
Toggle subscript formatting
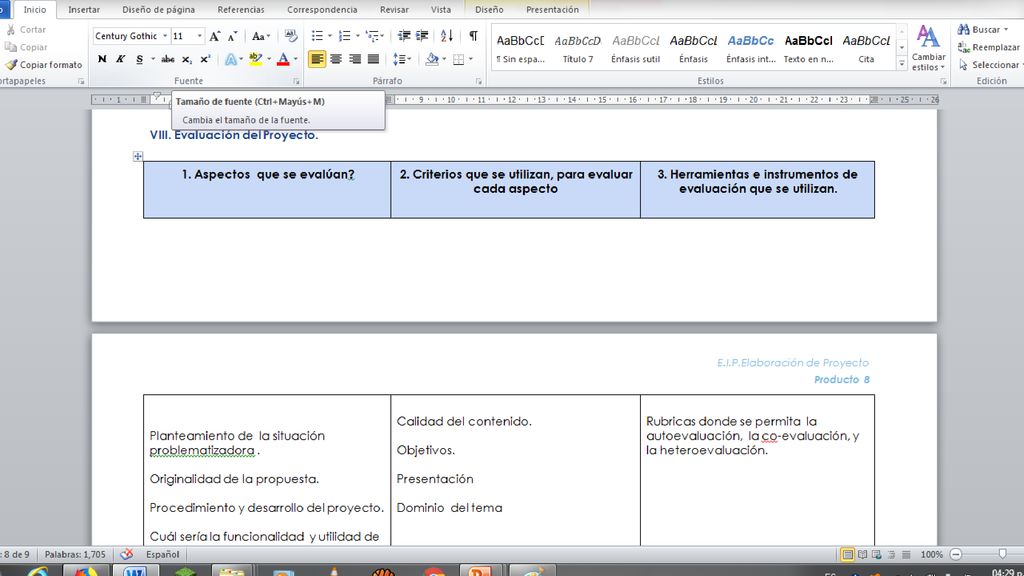[187, 59]
